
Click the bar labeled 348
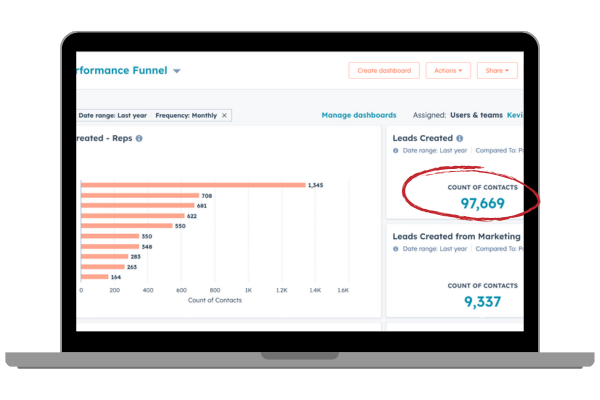[110, 247]
